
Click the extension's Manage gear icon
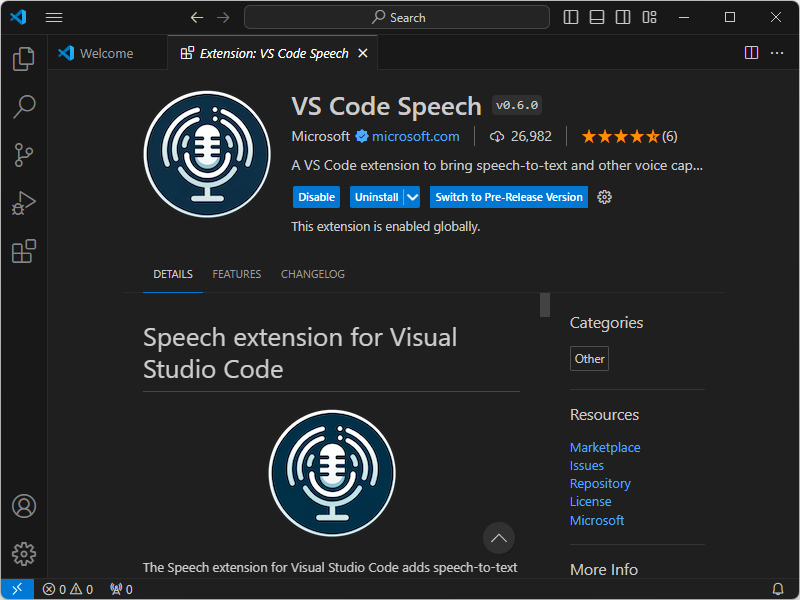coord(604,197)
